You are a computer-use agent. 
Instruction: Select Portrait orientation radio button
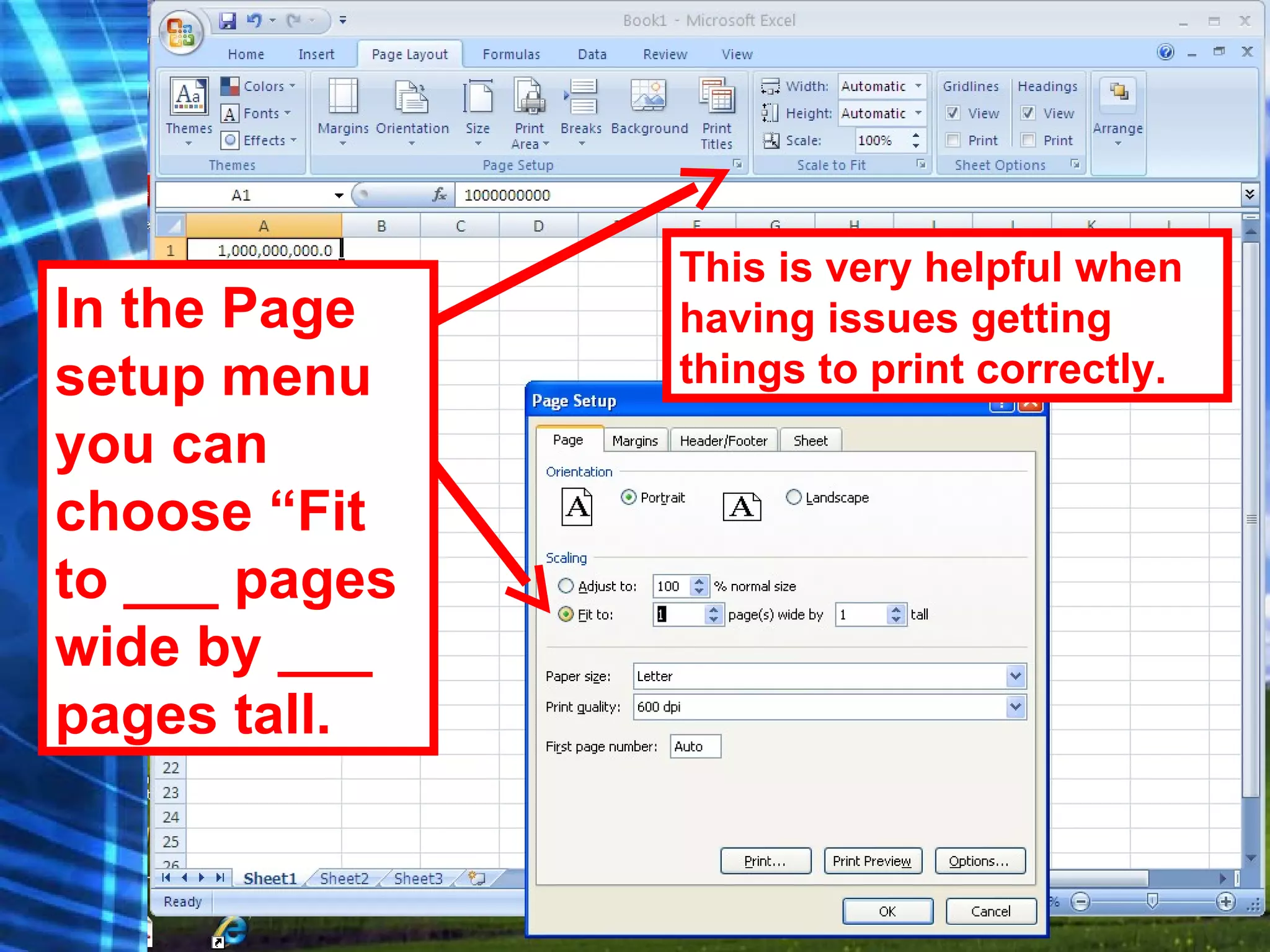[x=628, y=497]
